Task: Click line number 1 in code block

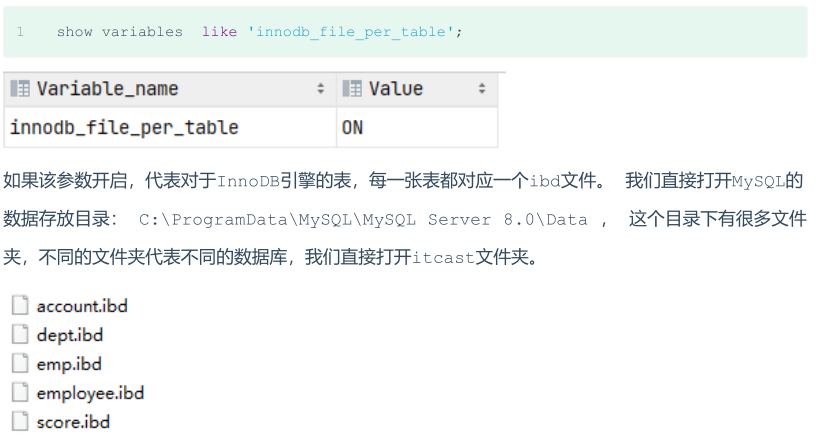Action: coord(20,32)
